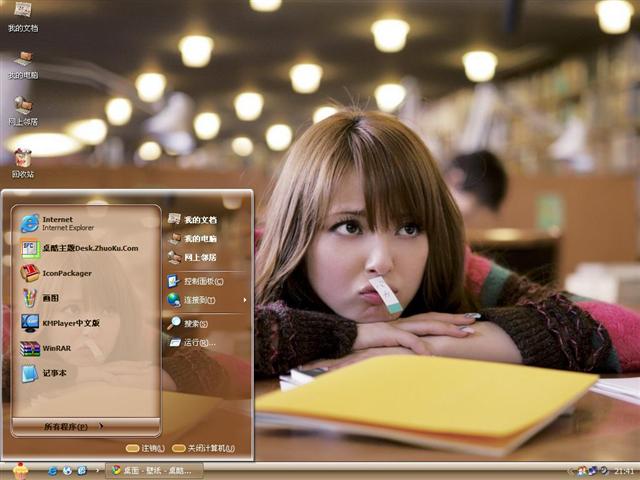Launch Internet Explorer from the quick launch bar
640x480 pixels.
[52, 471]
